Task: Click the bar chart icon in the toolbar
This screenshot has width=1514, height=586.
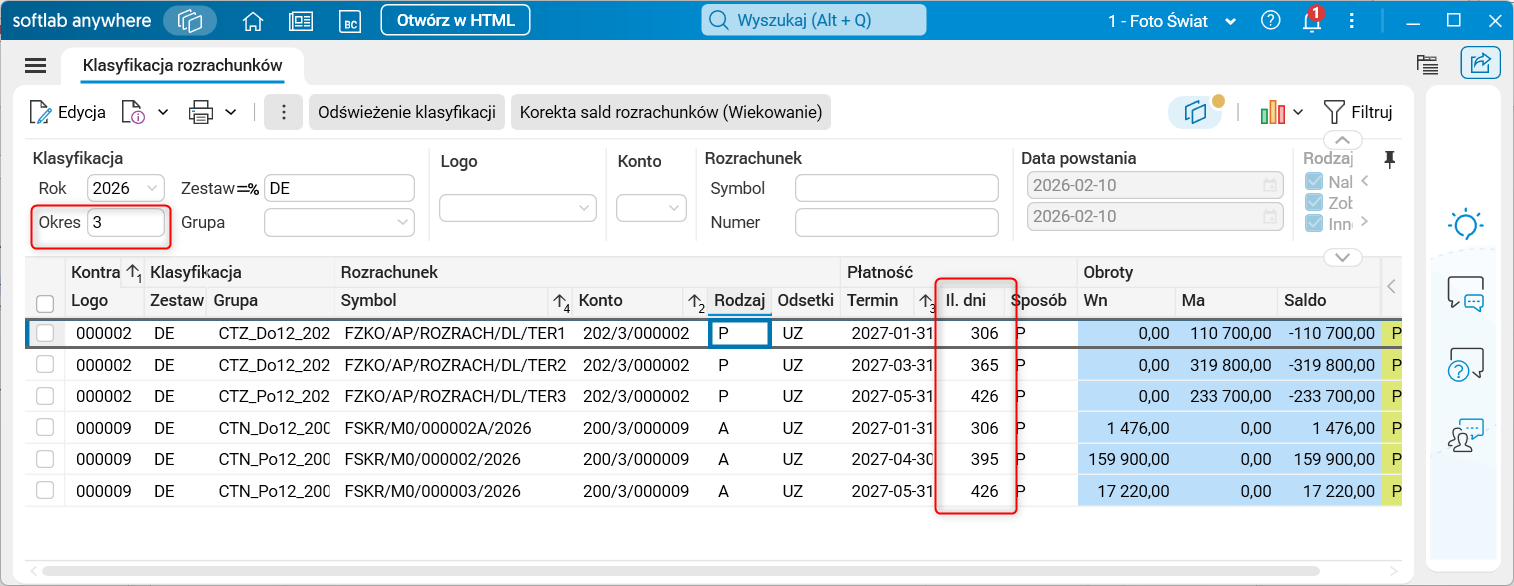Action: 1273,112
